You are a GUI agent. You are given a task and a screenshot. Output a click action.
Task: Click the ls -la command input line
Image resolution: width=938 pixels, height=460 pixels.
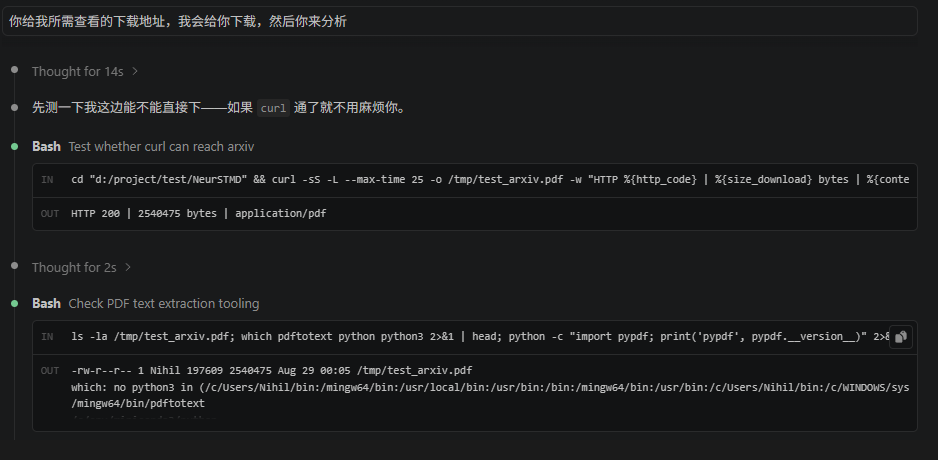pyautogui.click(x=474, y=337)
